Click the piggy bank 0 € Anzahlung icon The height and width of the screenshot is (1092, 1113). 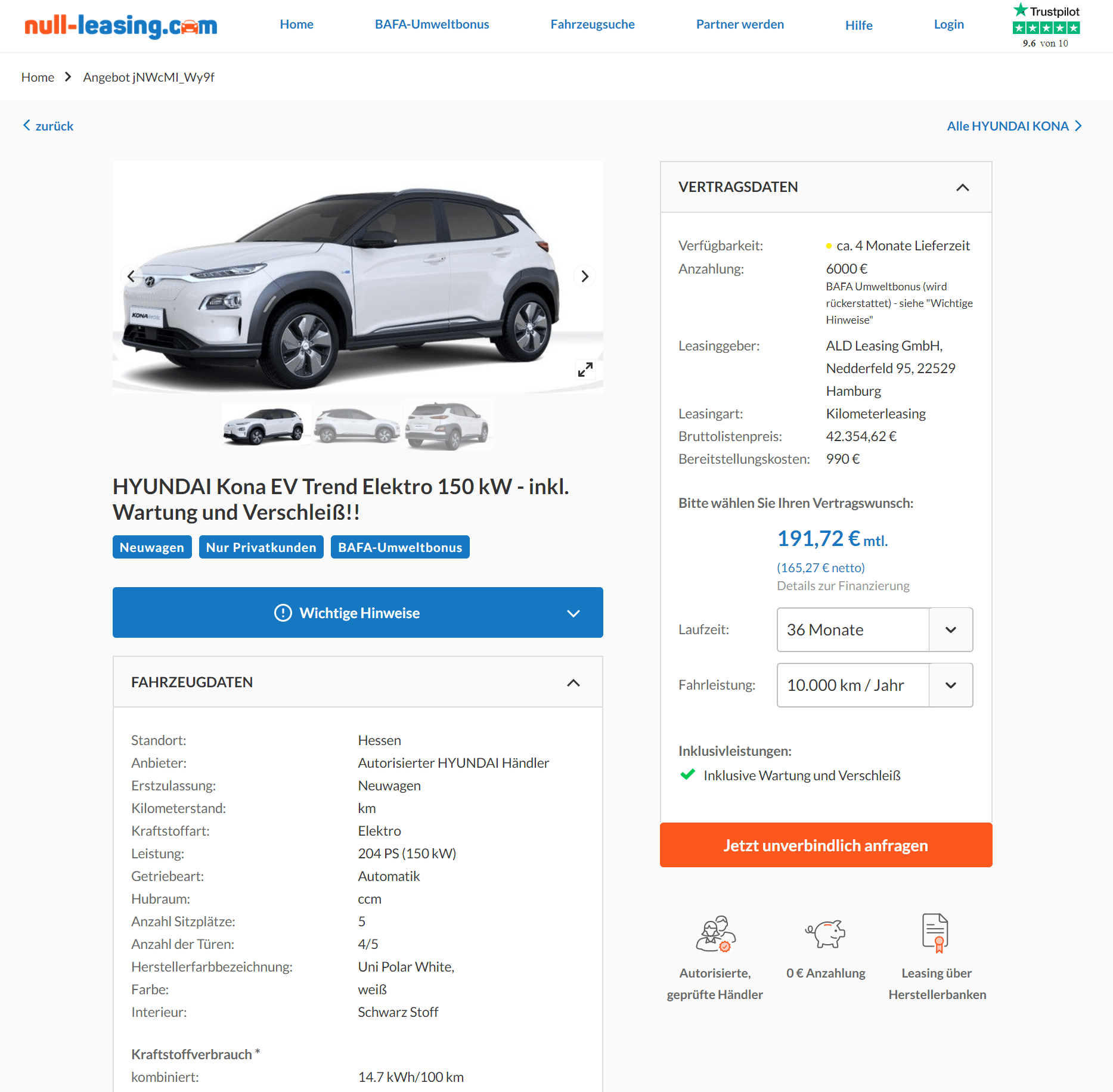826,932
